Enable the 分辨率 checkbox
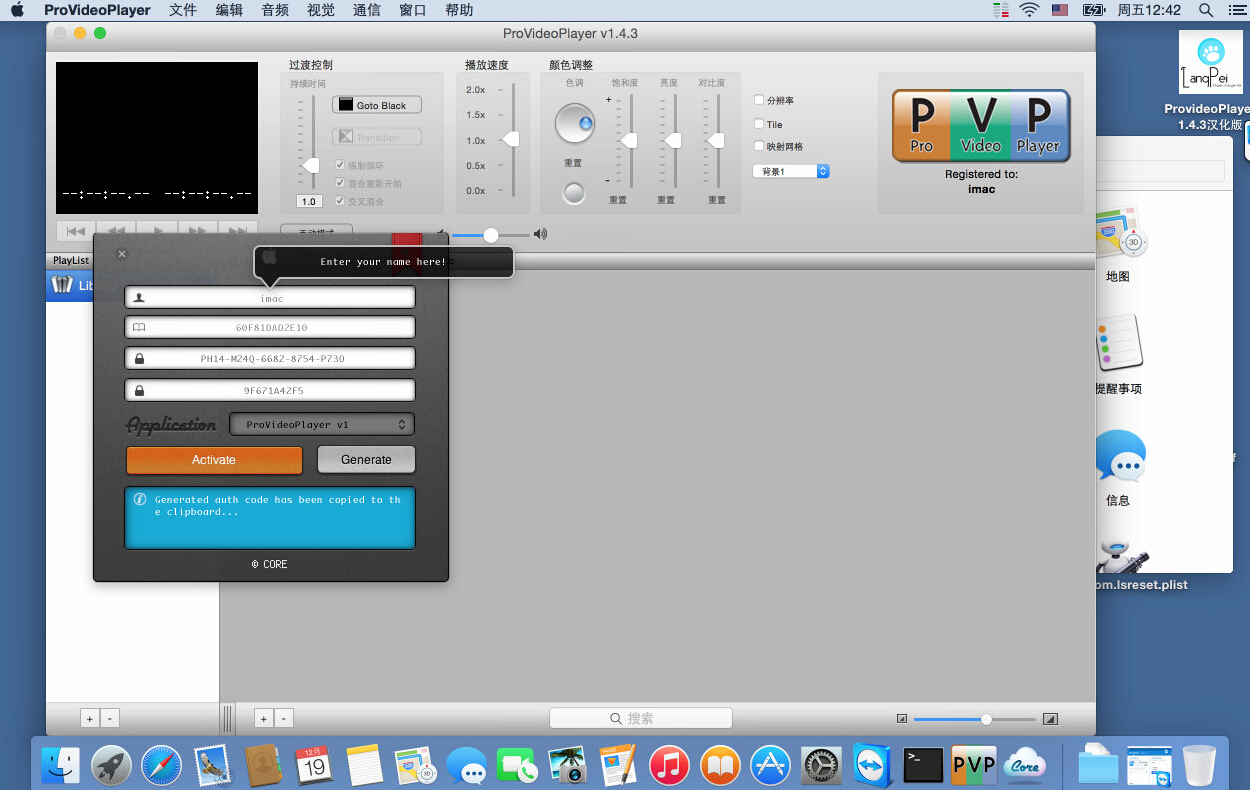The width and height of the screenshot is (1250, 790). pyautogui.click(x=759, y=100)
